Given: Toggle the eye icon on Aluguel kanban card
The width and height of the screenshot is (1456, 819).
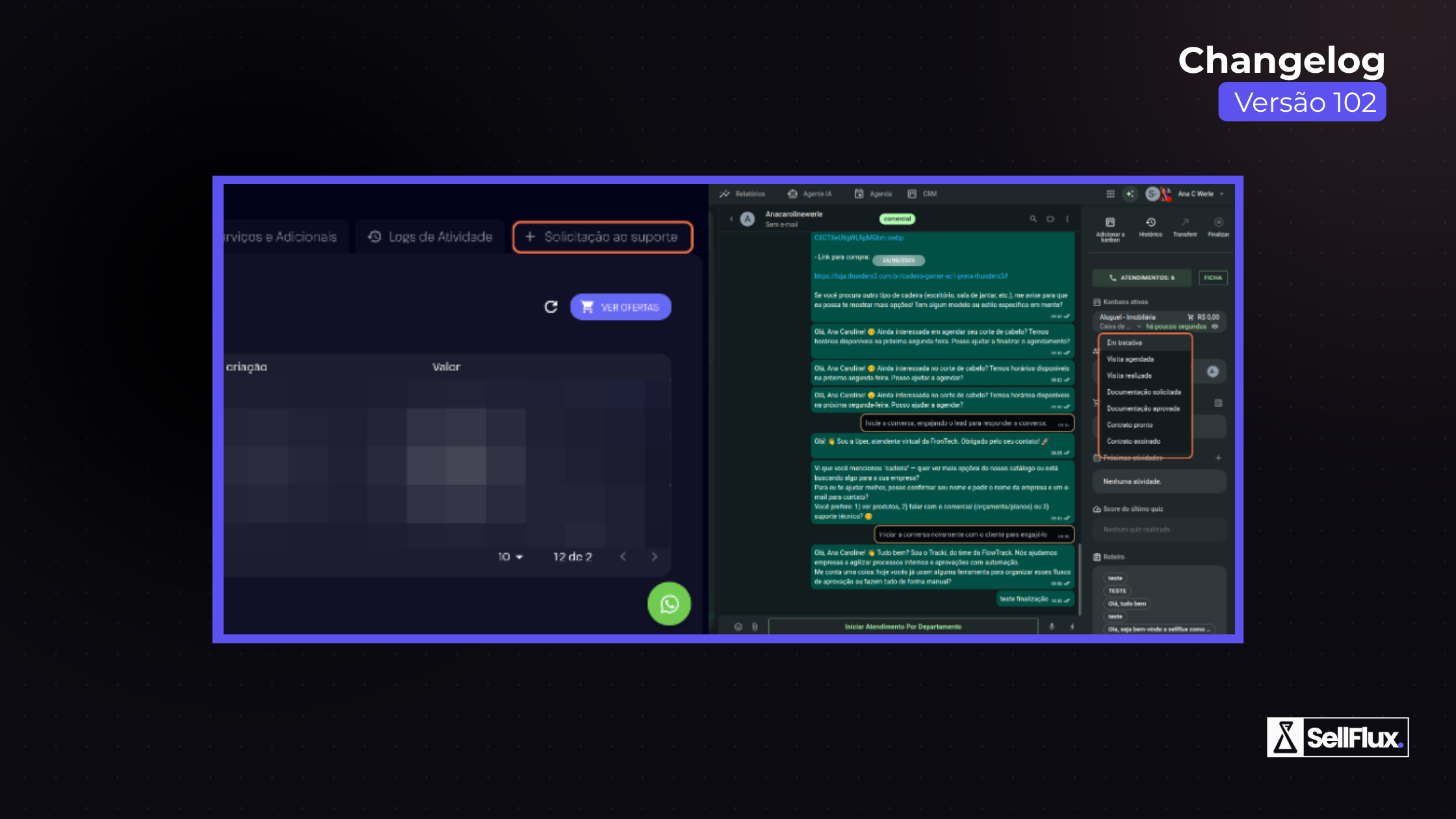Looking at the screenshot, I should (x=1215, y=326).
